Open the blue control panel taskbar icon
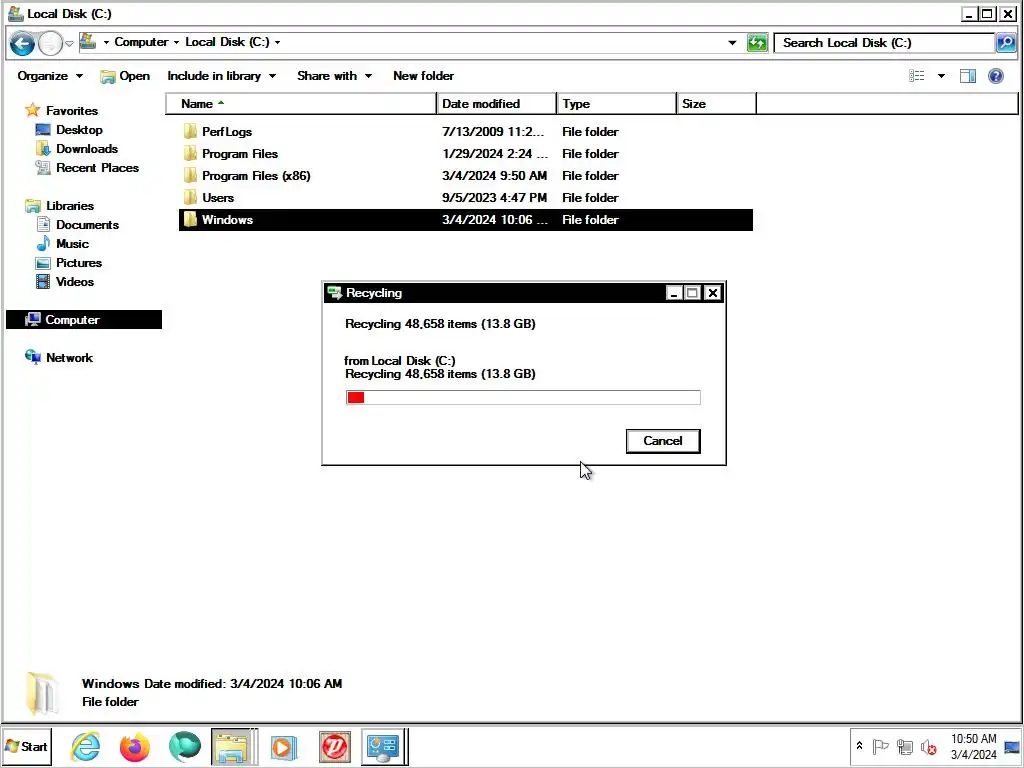The image size is (1024, 768). pyautogui.click(x=383, y=747)
